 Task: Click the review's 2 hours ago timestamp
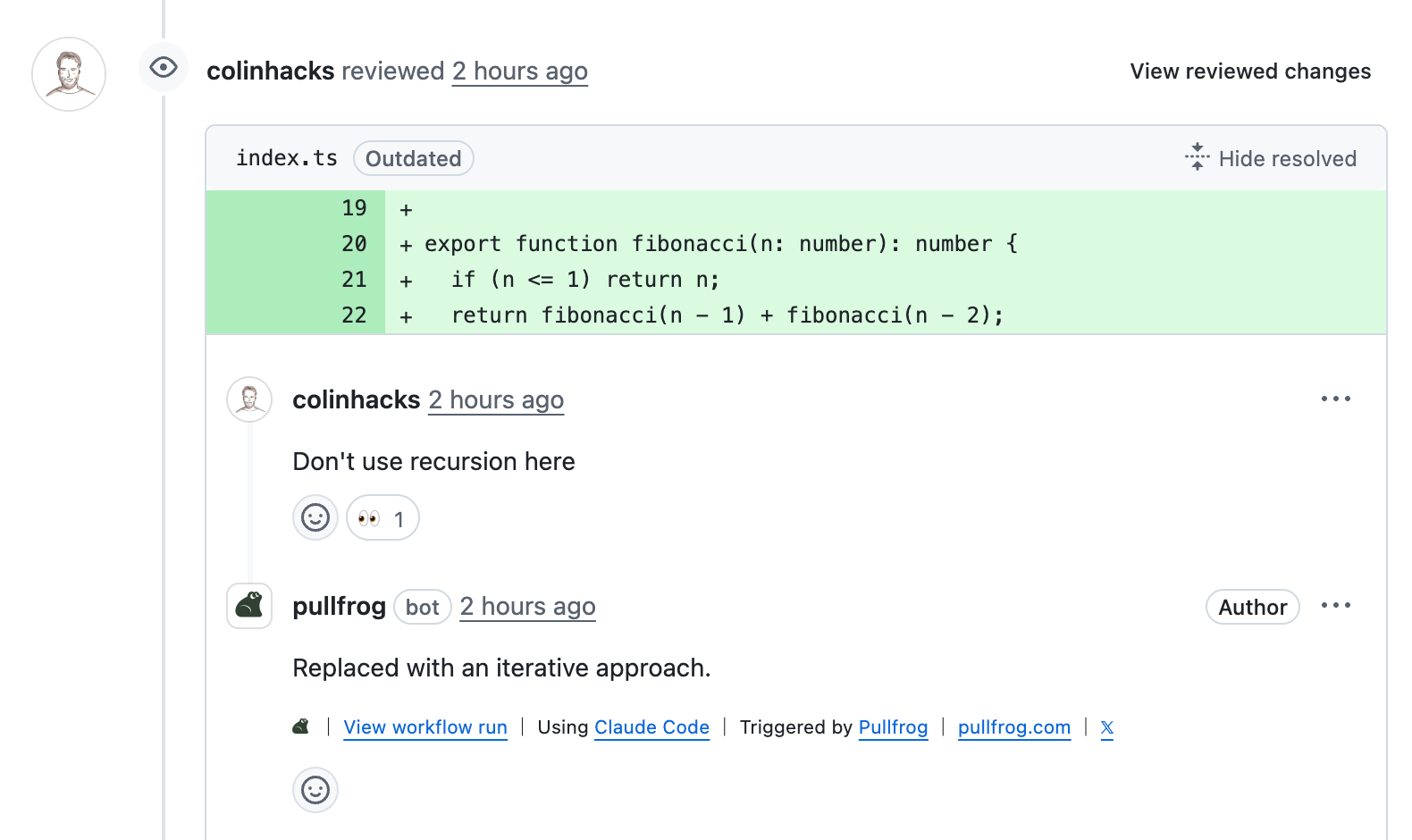point(520,71)
